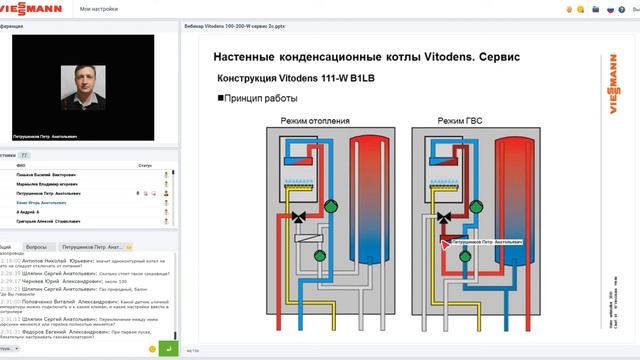Click status icon in А Андрей А row

(166, 212)
